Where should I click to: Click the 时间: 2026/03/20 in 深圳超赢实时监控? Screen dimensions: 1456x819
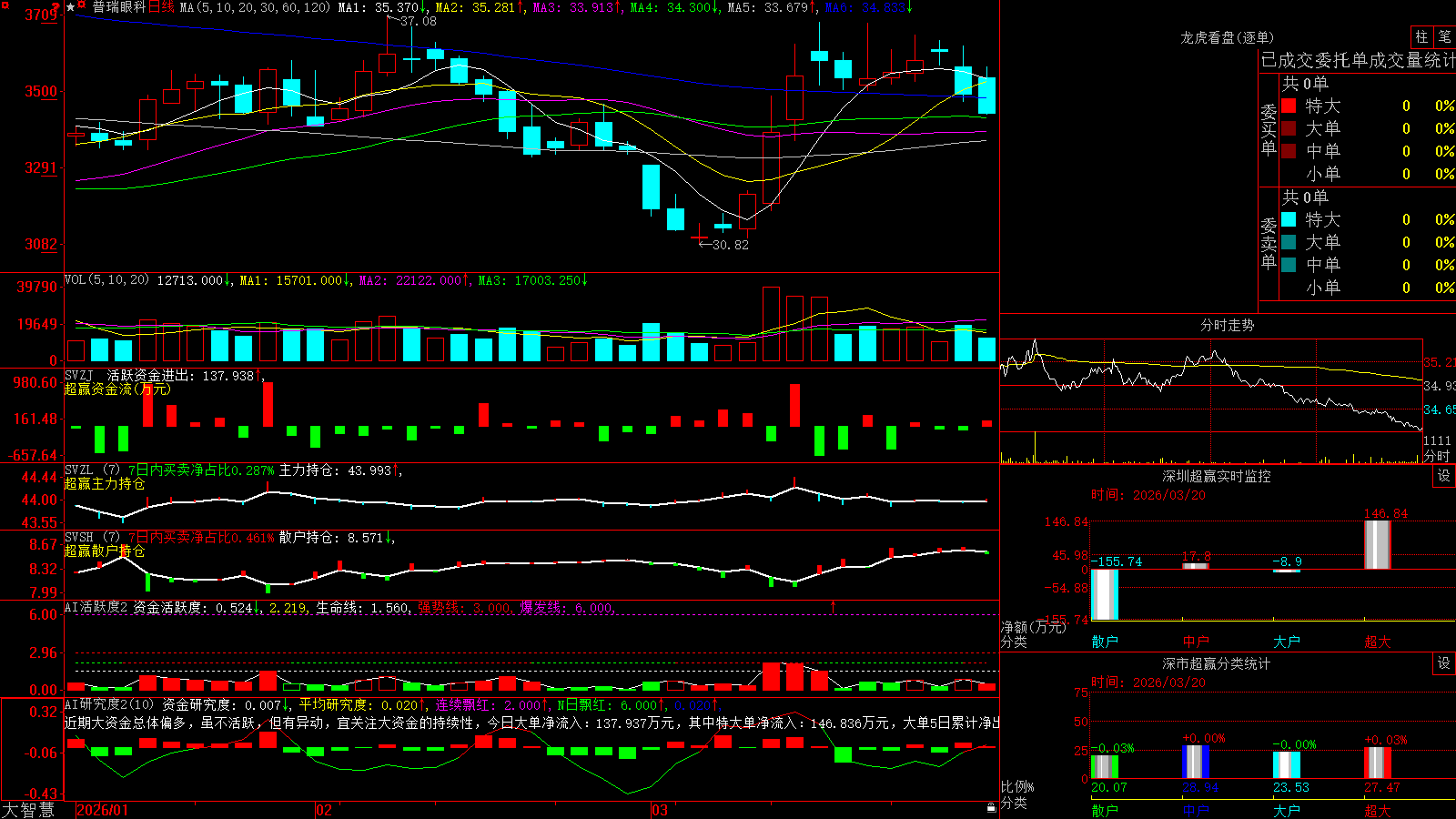[1148, 495]
